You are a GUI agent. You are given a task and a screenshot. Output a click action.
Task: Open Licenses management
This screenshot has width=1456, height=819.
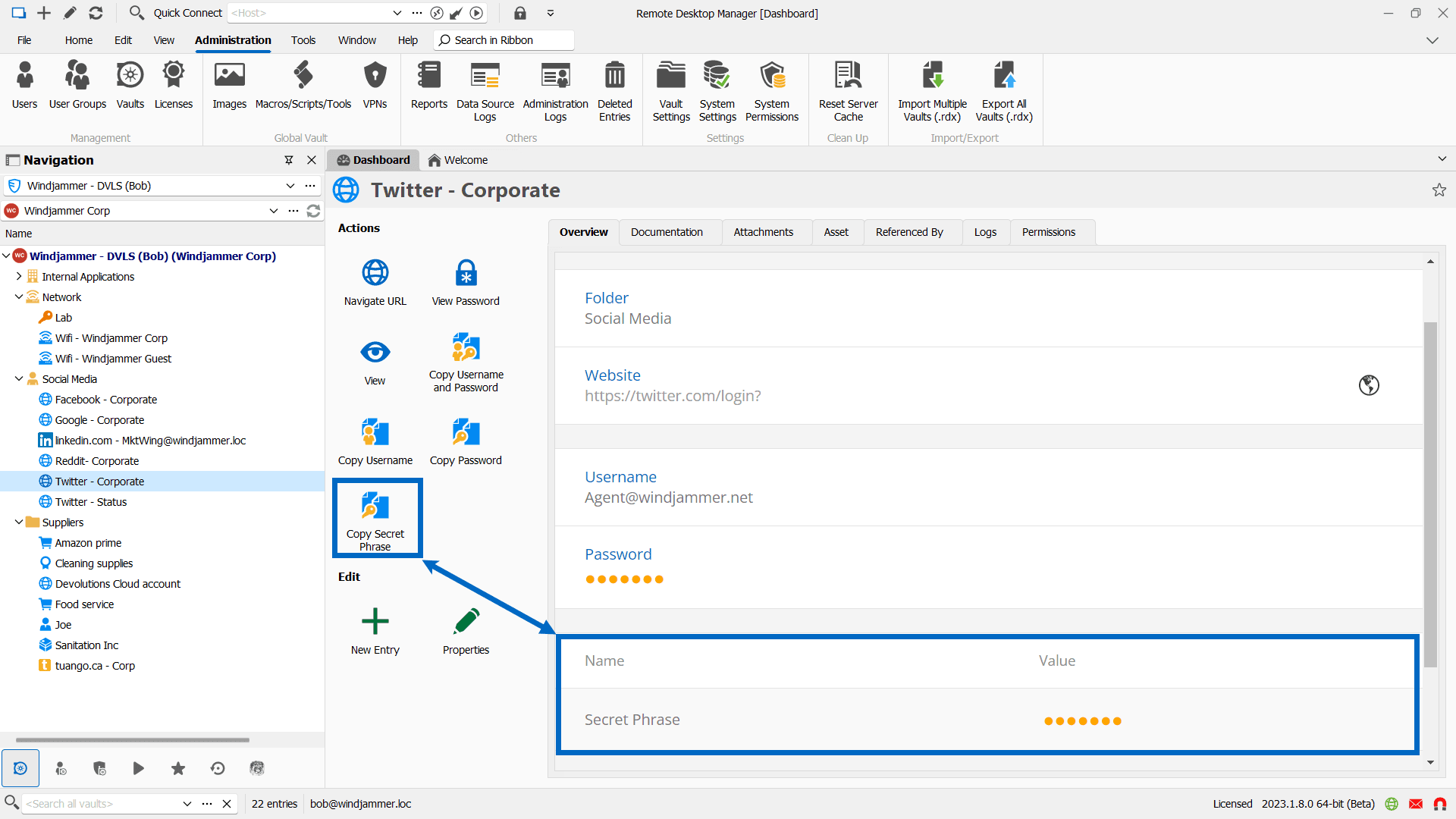click(174, 85)
